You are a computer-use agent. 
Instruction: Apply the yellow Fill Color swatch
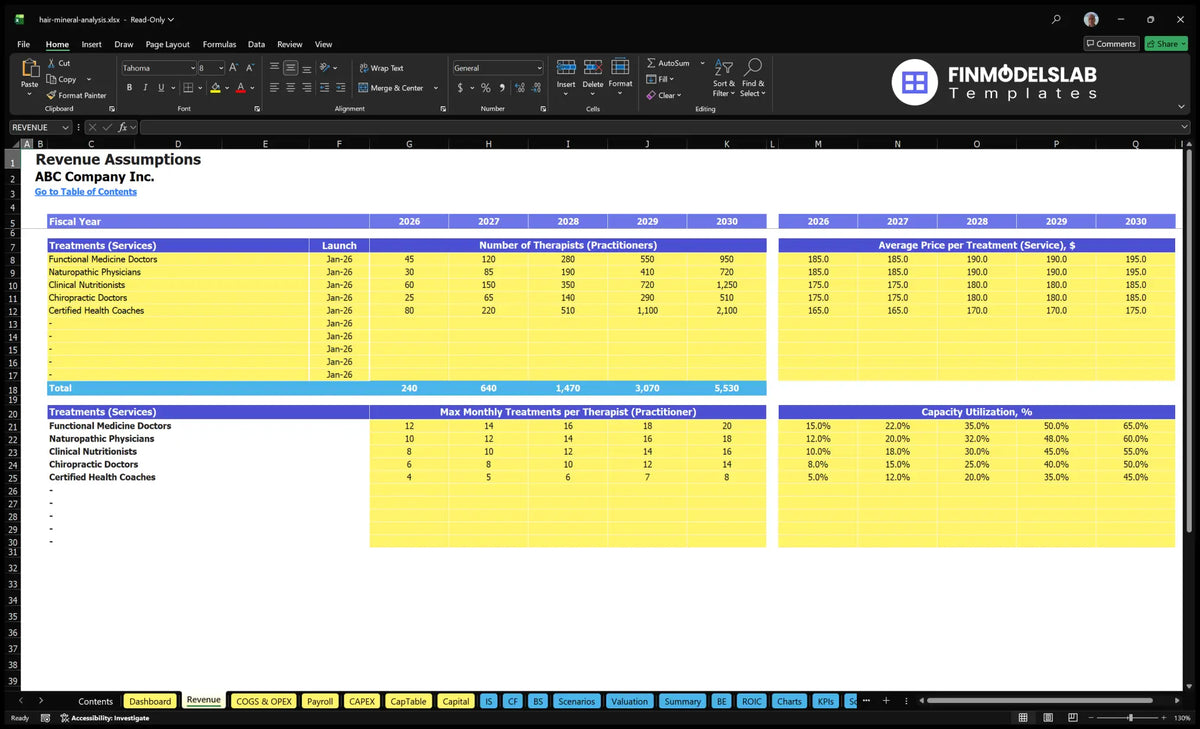(216, 88)
